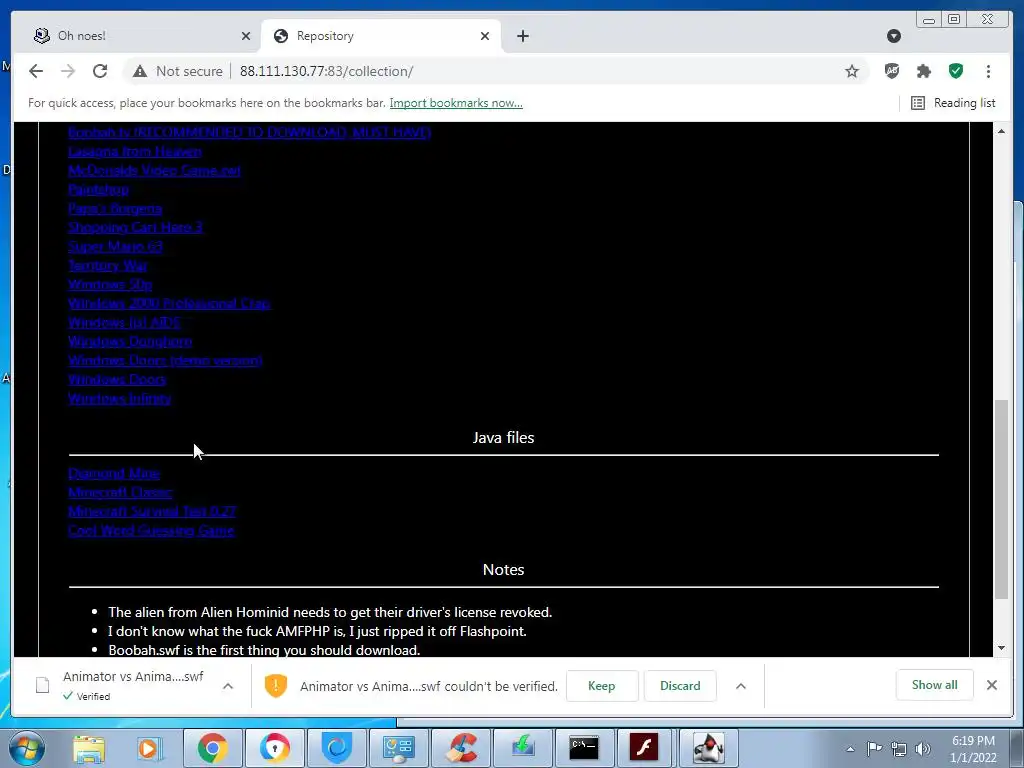Image resolution: width=1024 pixels, height=768 pixels.
Task: Open the Paintshop link
Action: 99,189
